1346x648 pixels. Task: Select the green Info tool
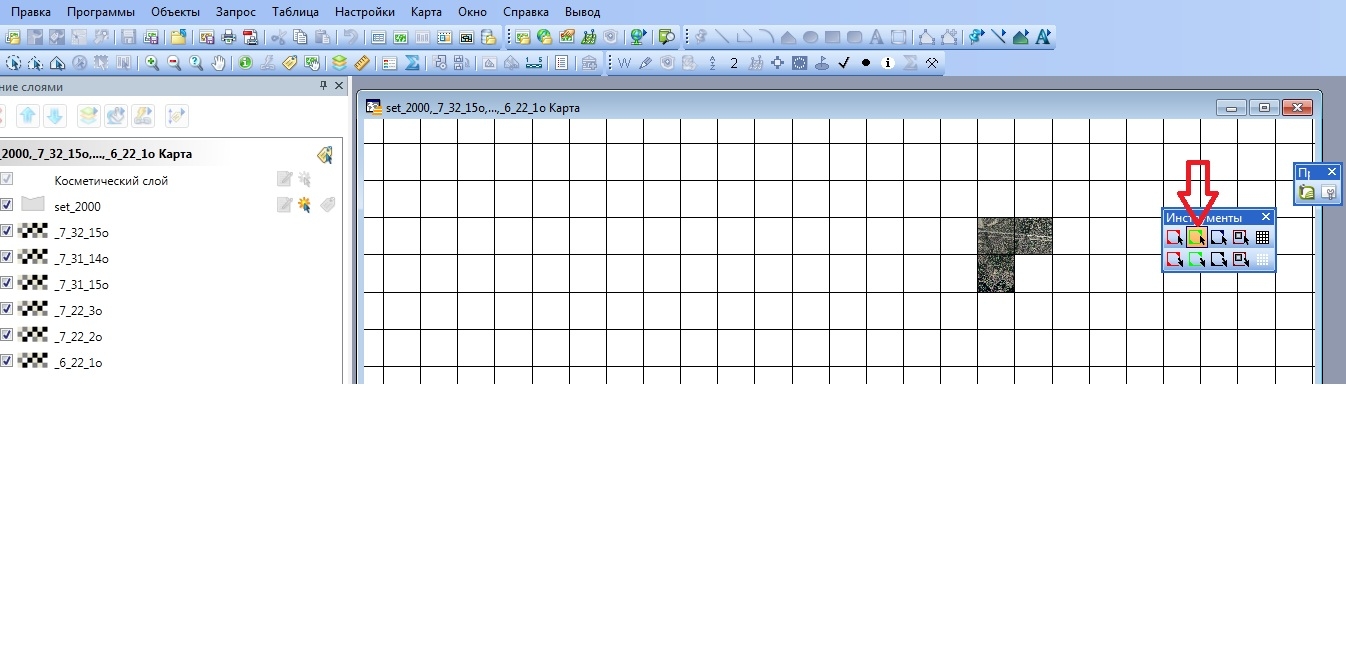245,62
